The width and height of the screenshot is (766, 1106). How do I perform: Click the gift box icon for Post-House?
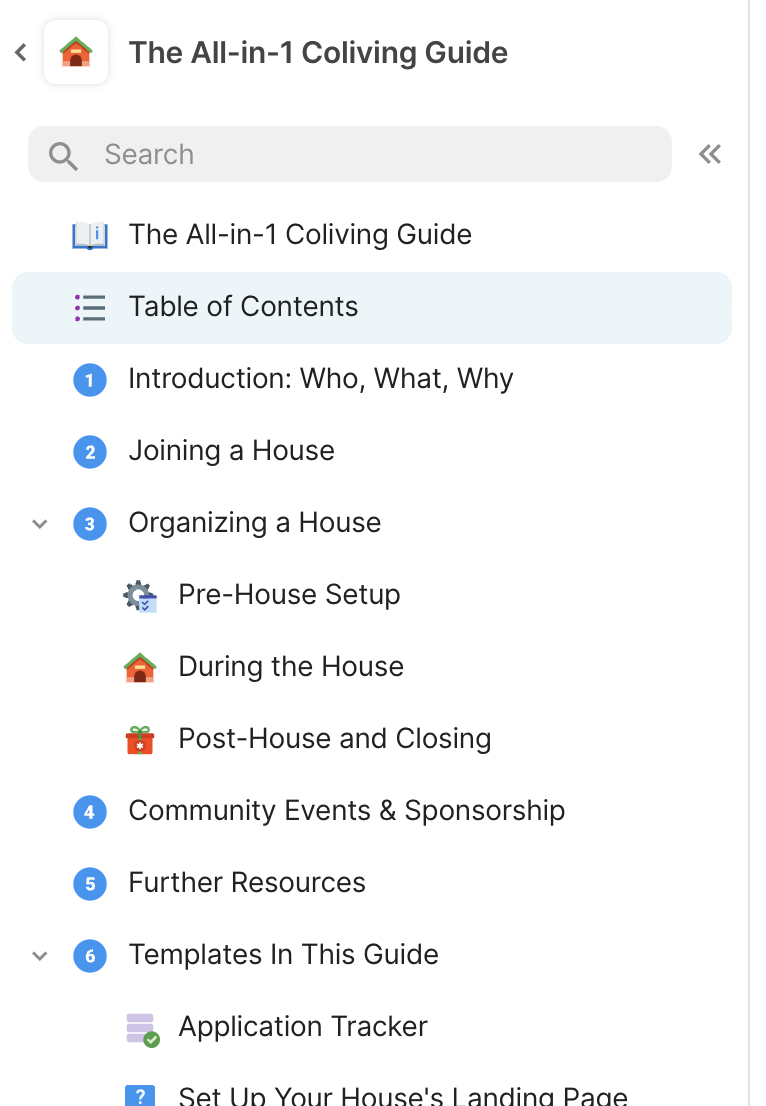coord(140,739)
